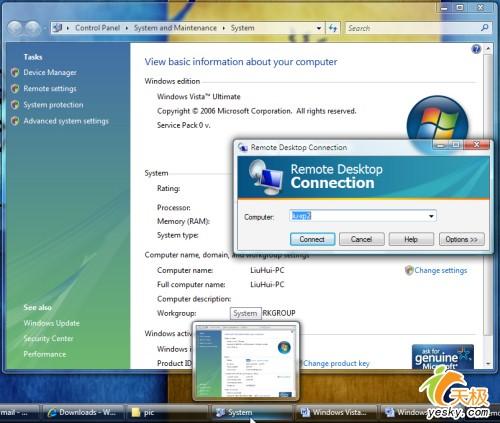Click the Forward navigation arrow button
This screenshot has height=423, width=500.
[x=33, y=28]
